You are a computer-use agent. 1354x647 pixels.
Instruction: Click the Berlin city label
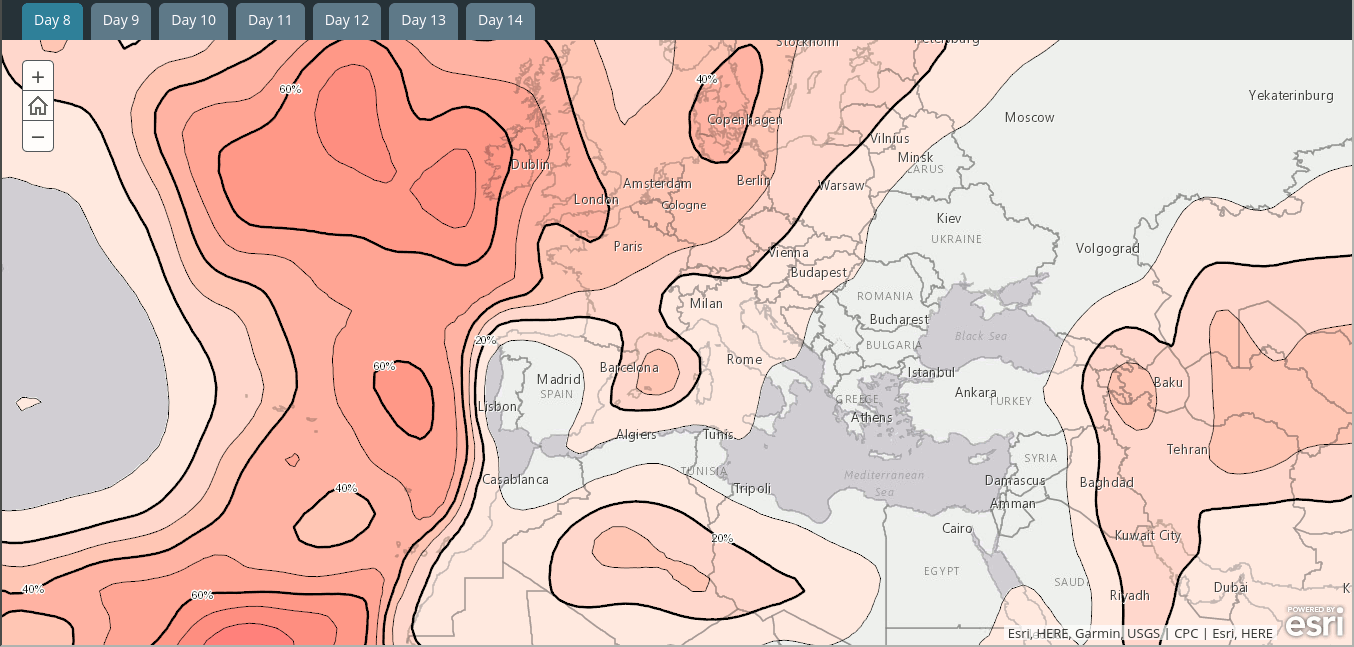pos(753,180)
